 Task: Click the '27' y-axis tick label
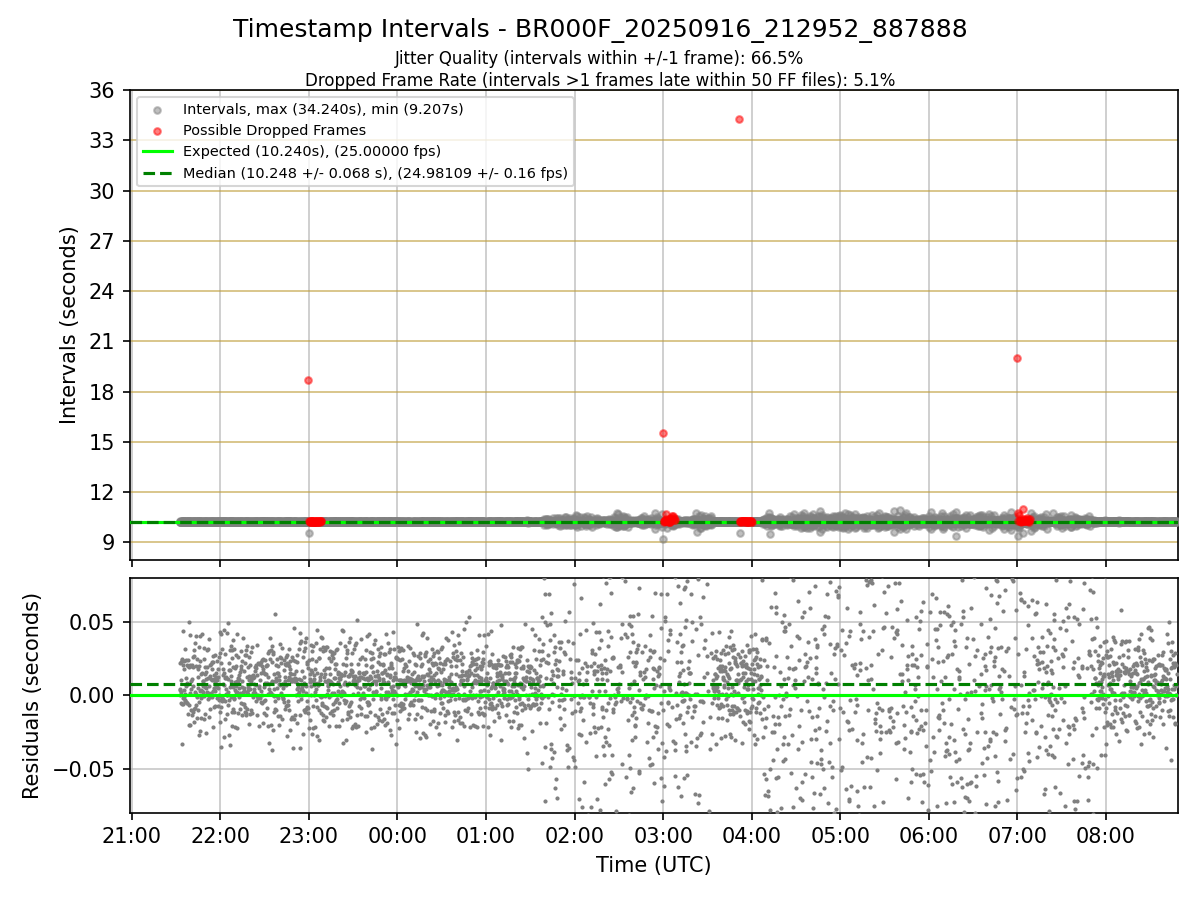point(104,241)
